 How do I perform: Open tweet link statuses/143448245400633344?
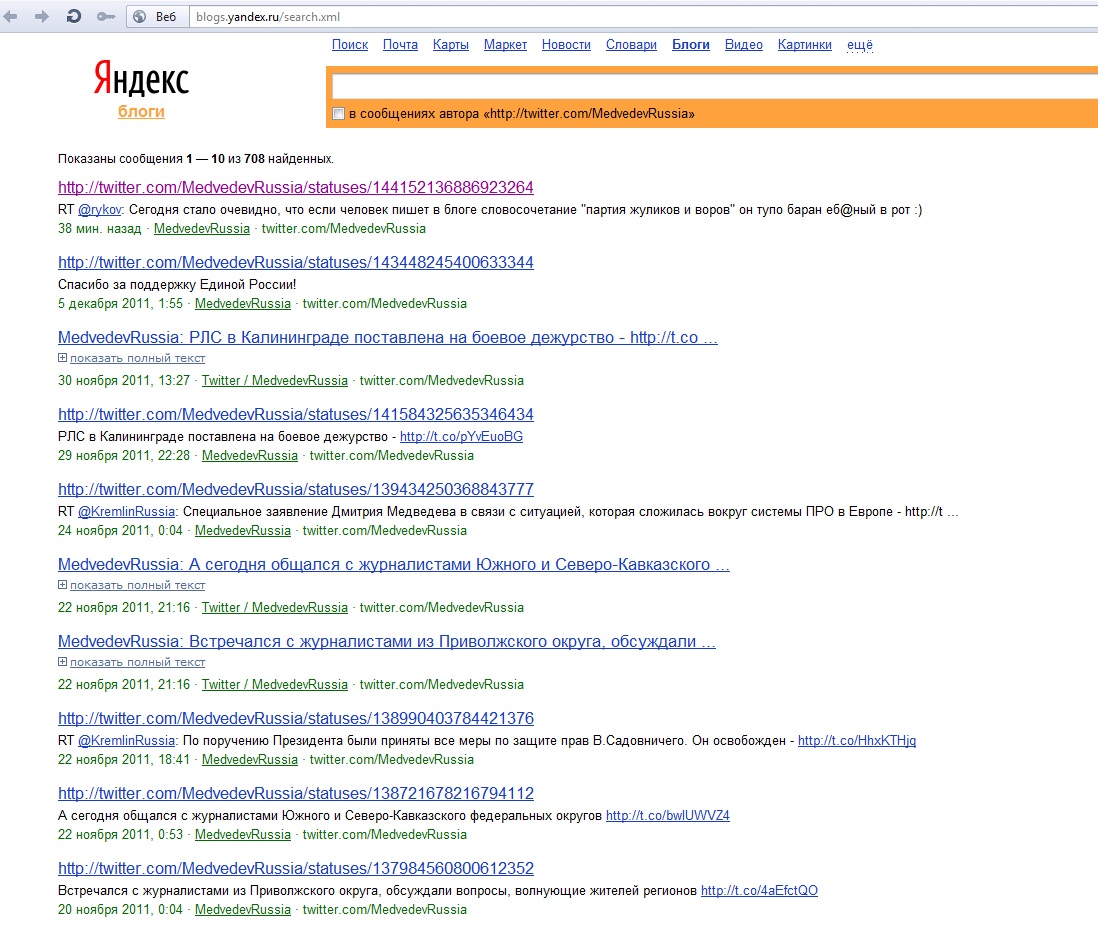[296, 263]
